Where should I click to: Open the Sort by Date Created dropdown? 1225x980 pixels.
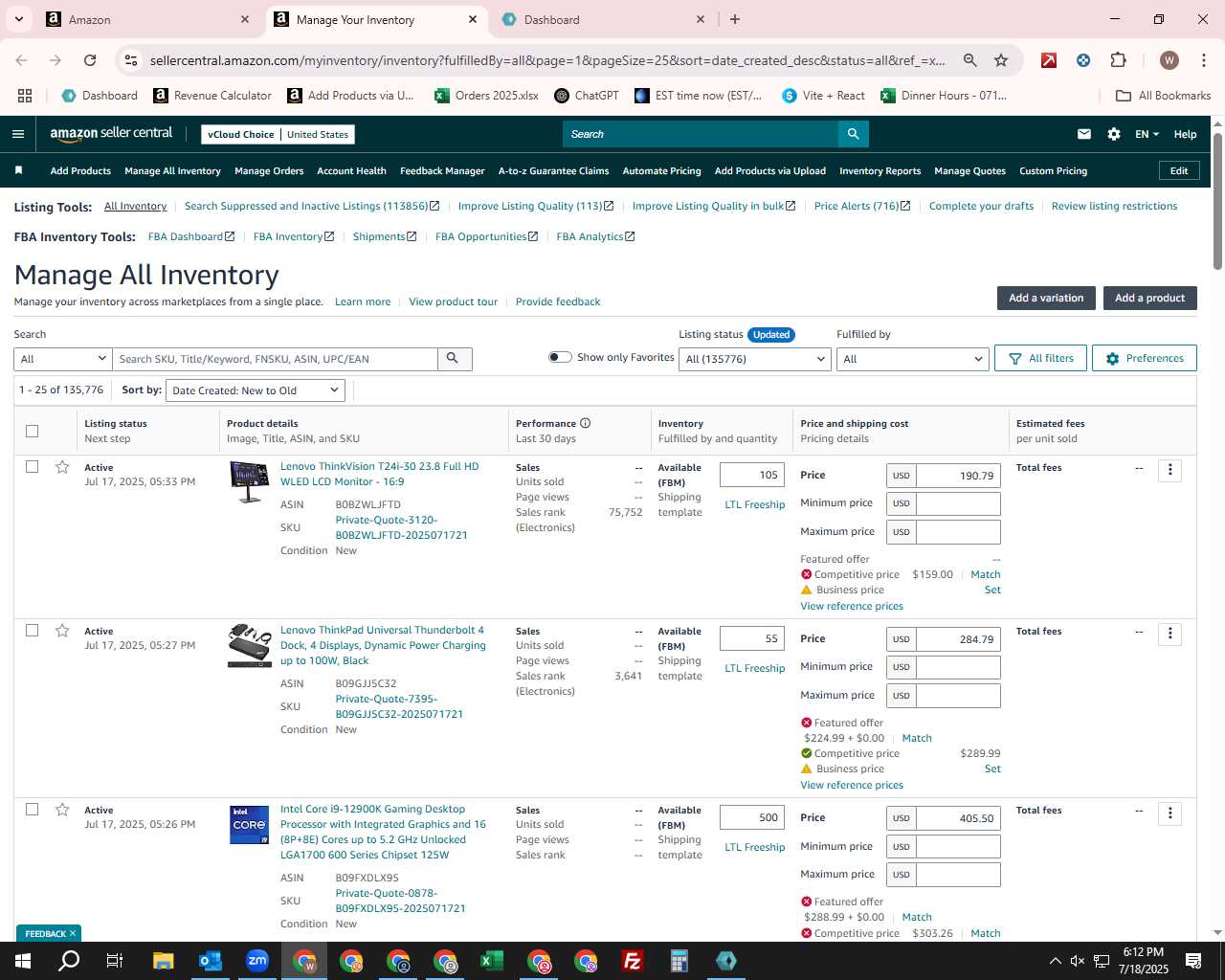(x=255, y=390)
